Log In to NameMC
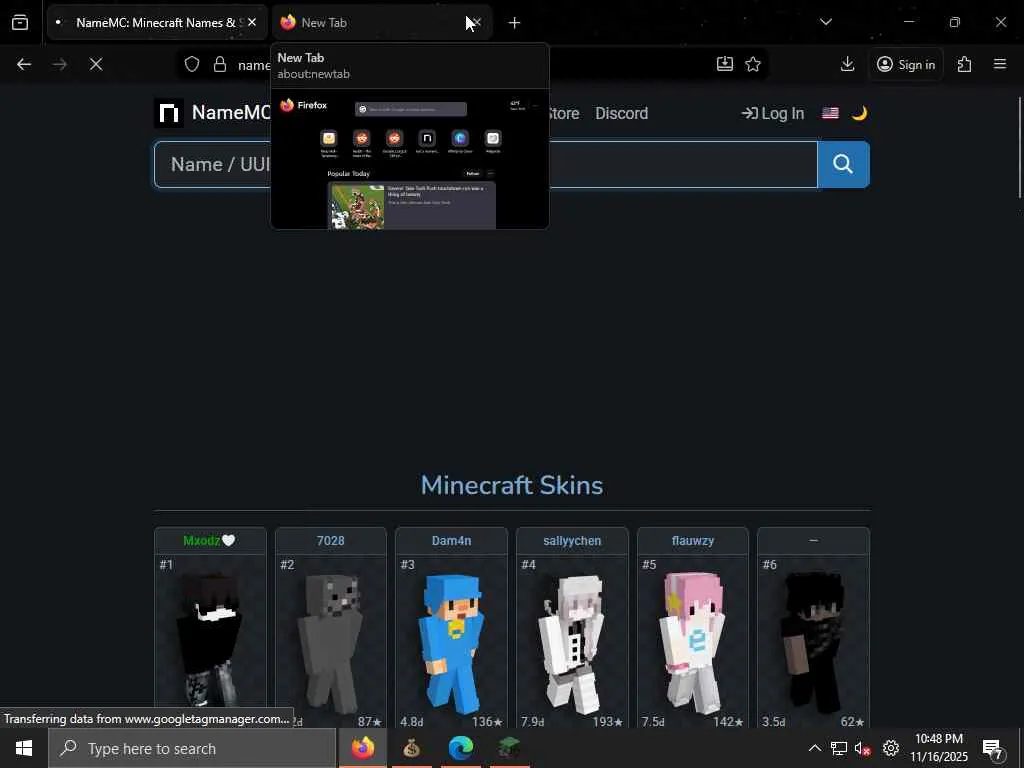 click(x=773, y=114)
